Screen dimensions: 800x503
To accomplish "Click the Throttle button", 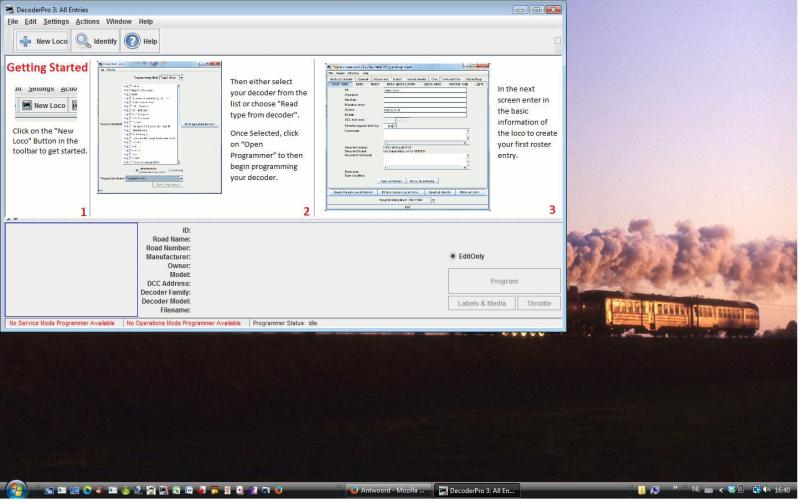I will point(539,303).
